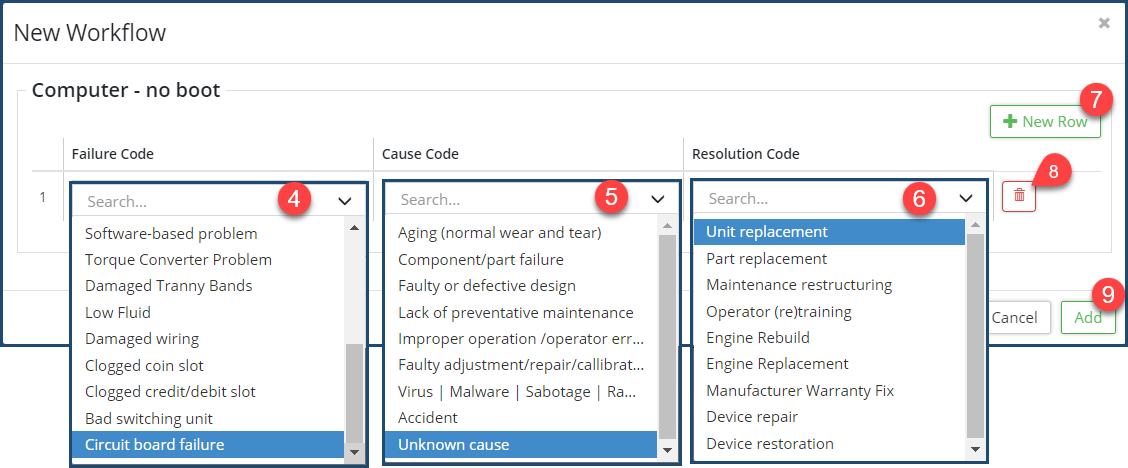Click the Add button
Screen dimensions: 1128x468
(1087, 317)
